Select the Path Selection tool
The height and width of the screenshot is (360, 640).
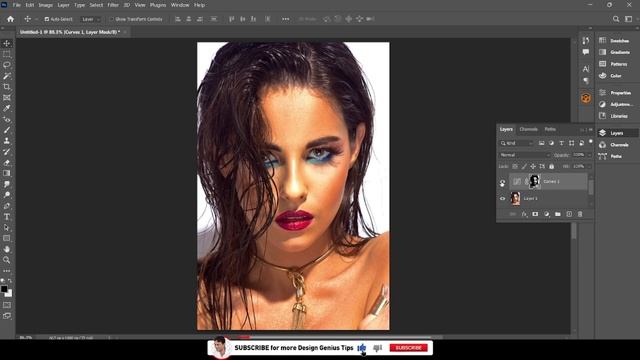pos(7,227)
